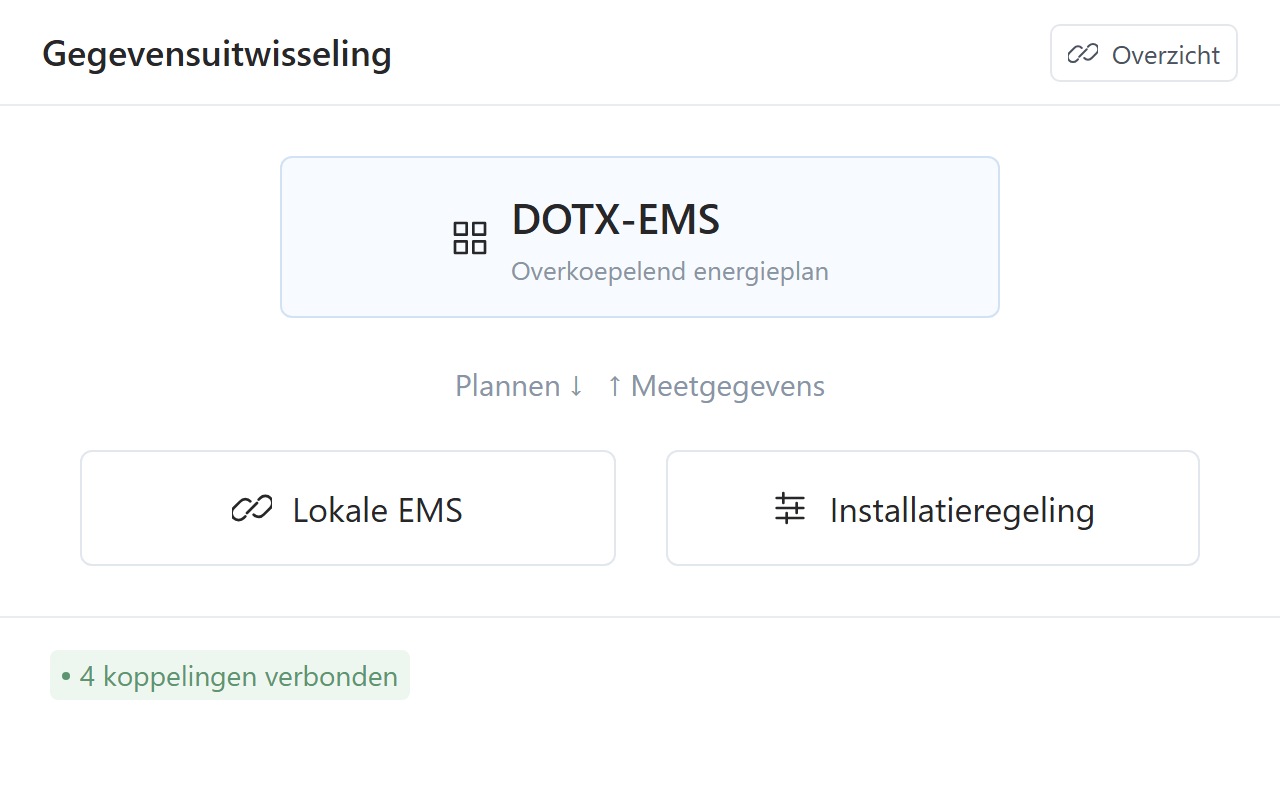Click the Gegevensuitwisseling page heading
The height and width of the screenshot is (800, 1280).
coord(217,54)
